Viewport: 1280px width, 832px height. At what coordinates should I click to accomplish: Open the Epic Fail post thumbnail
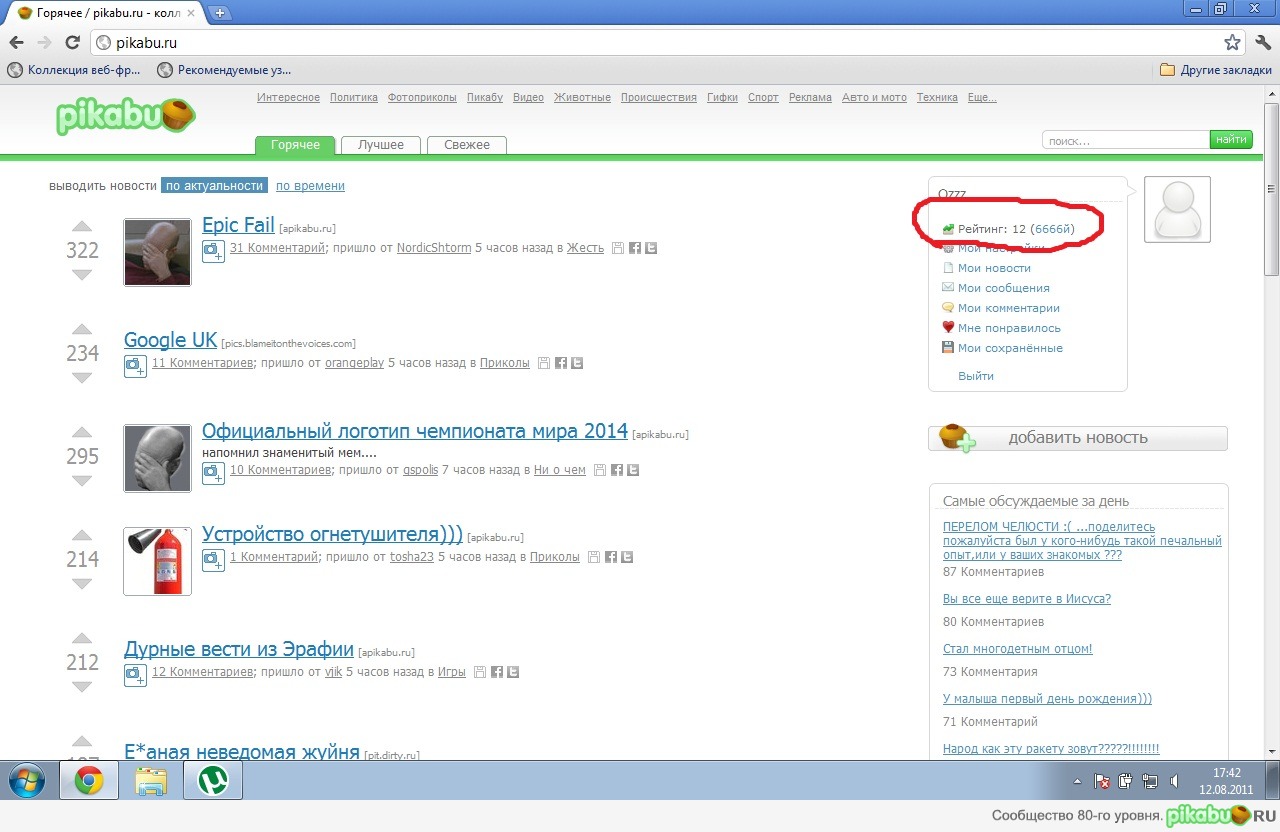click(x=157, y=252)
